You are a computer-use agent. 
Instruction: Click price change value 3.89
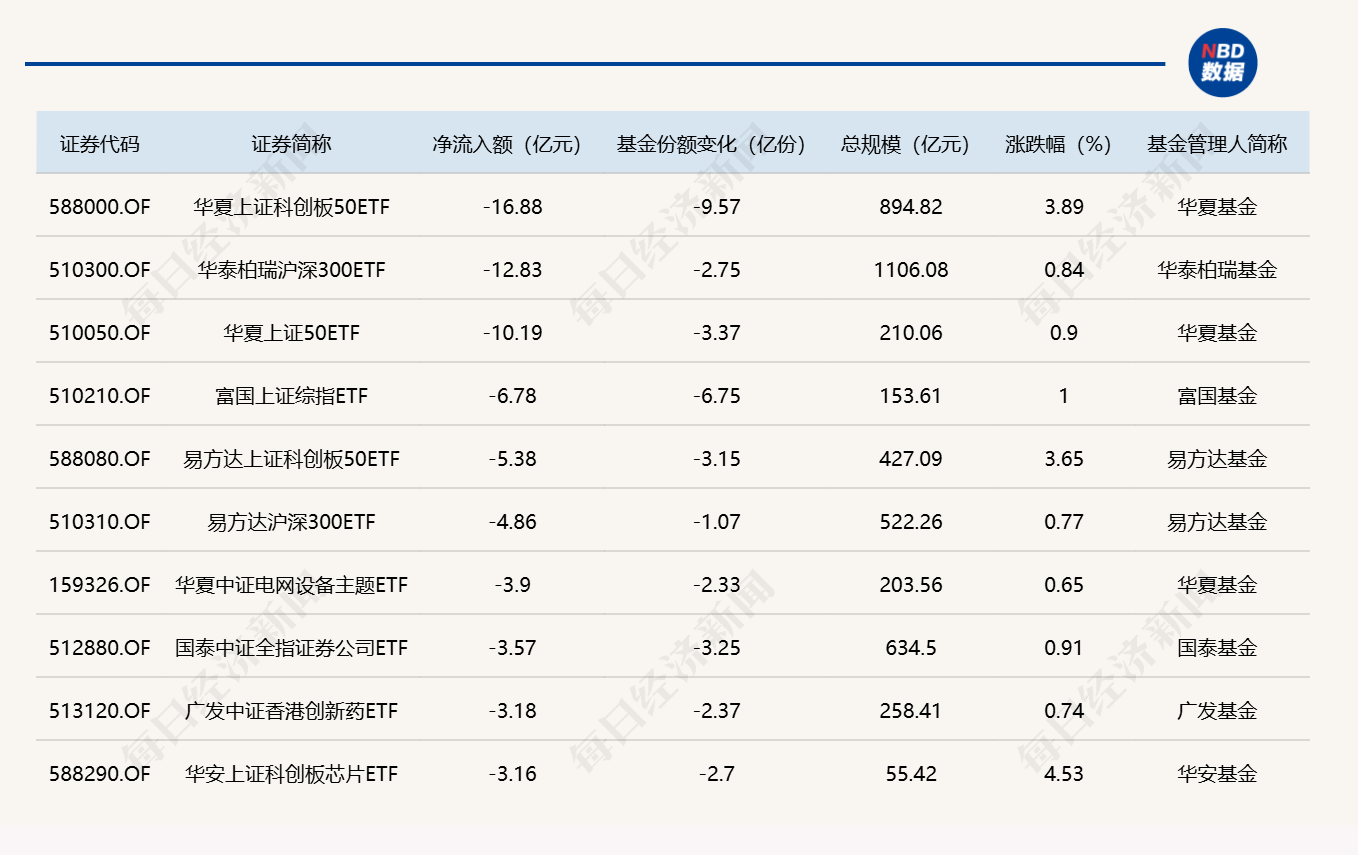(x=1064, y=207)
